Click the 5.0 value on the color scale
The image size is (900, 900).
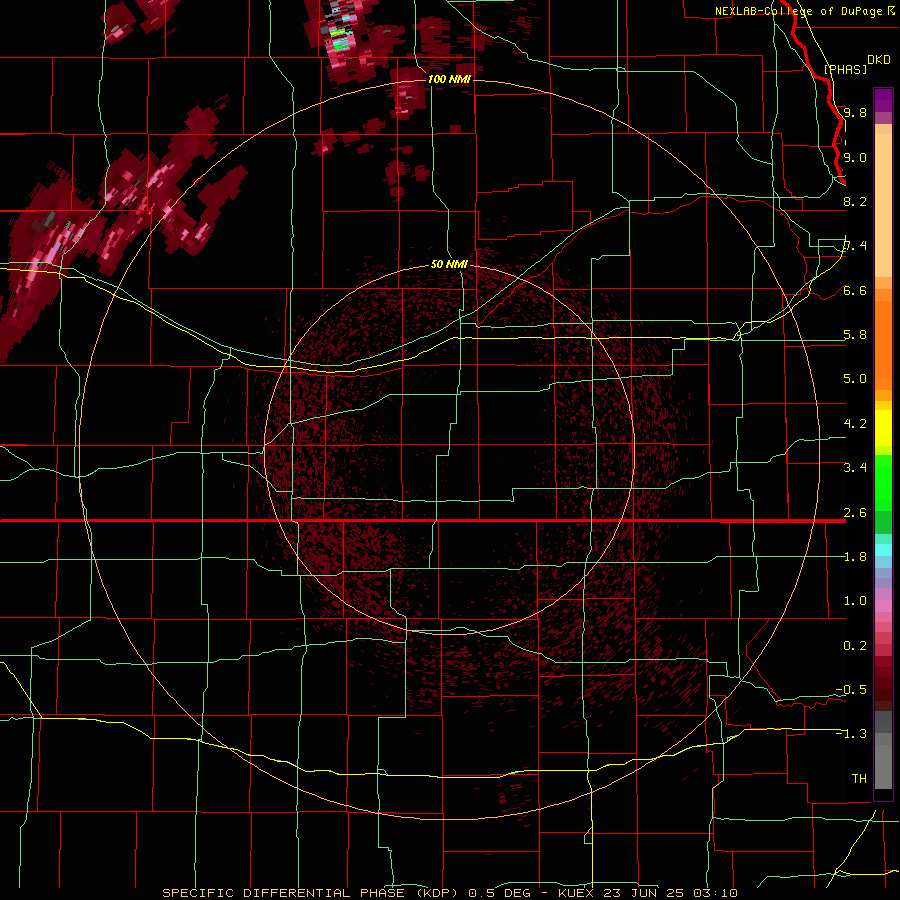(x=855, y=379)
